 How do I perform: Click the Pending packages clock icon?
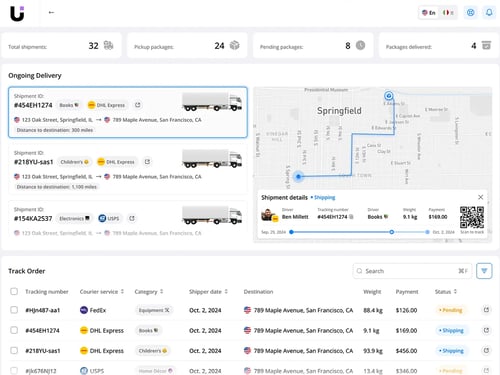pos(360,45)
